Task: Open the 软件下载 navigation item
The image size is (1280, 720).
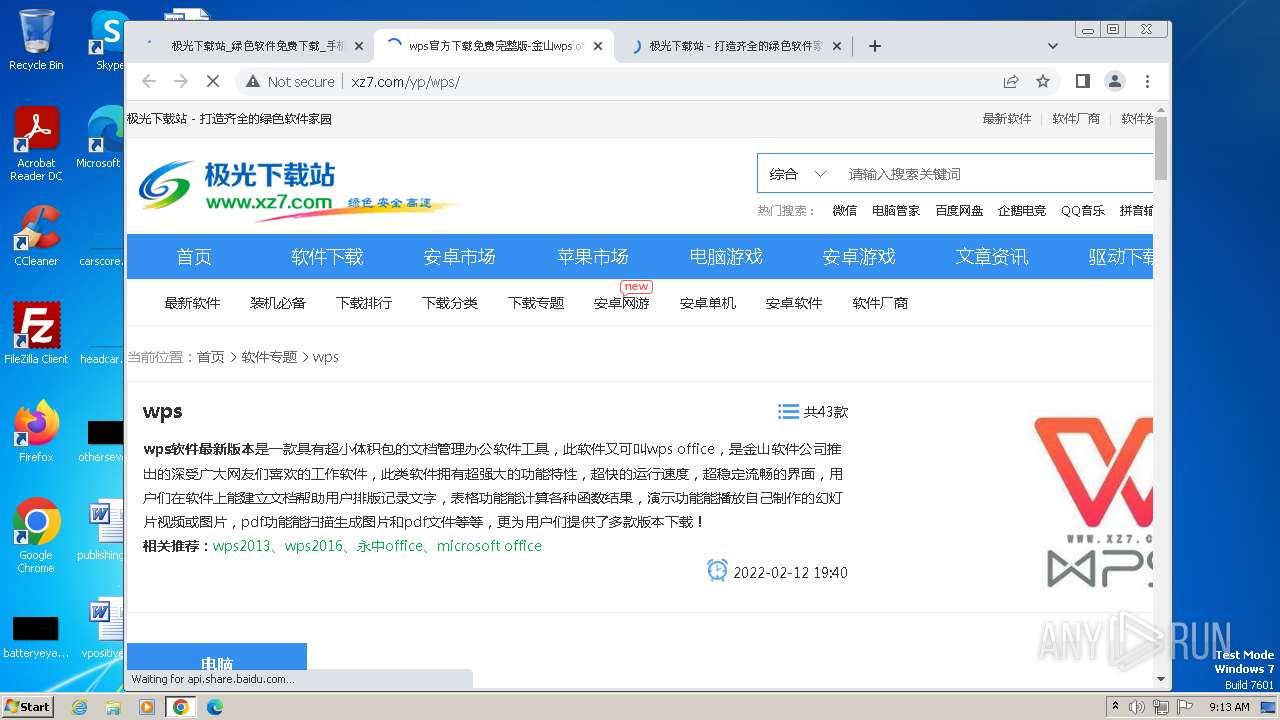Action: tap(327, 257)
